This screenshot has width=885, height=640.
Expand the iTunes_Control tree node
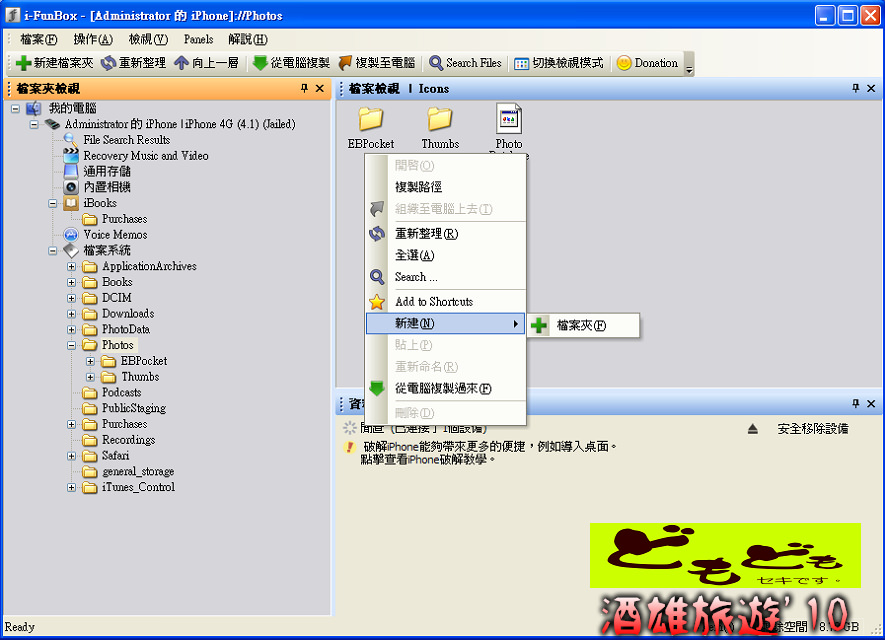click(x=72, y=488)
